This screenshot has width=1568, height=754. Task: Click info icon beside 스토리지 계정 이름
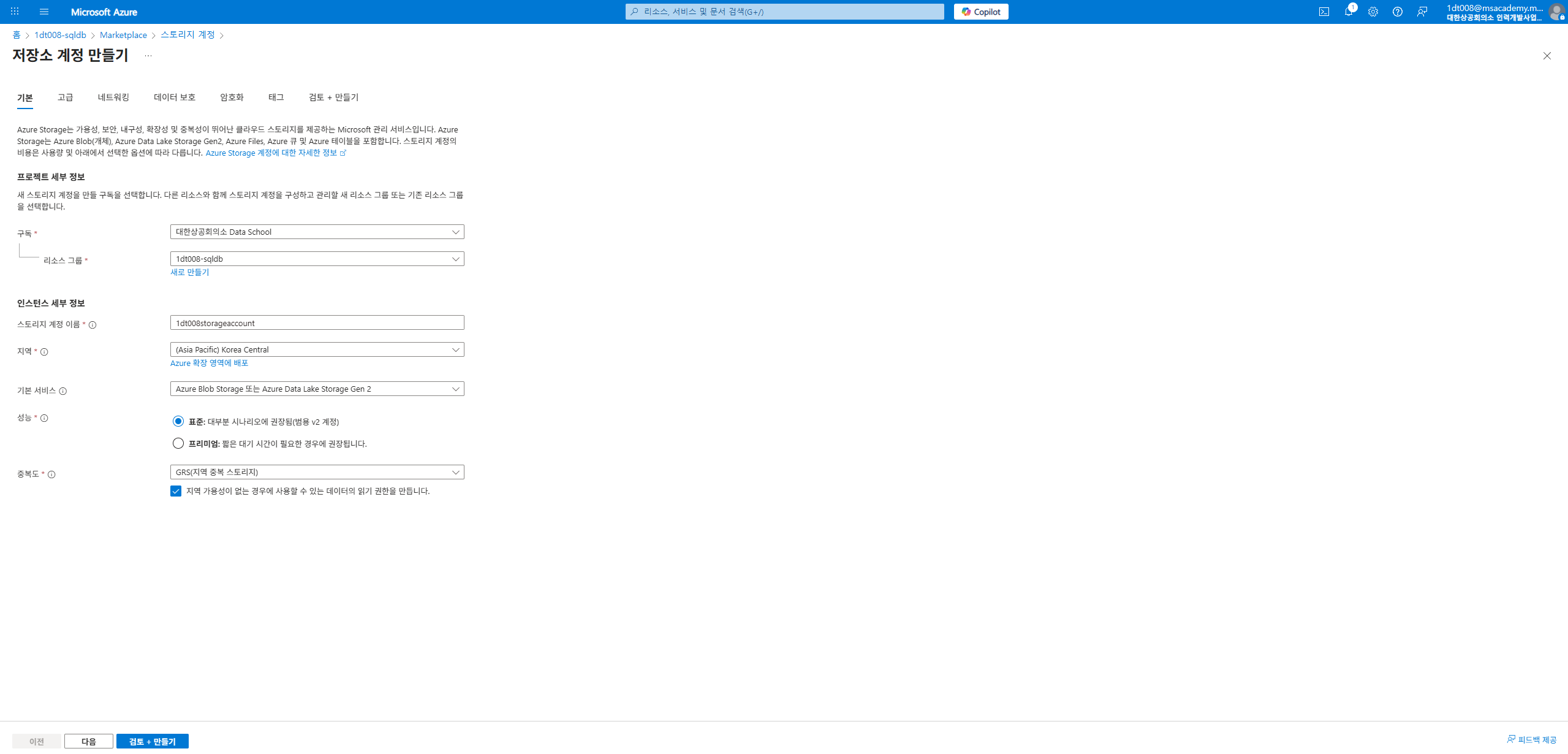(93, 325)
